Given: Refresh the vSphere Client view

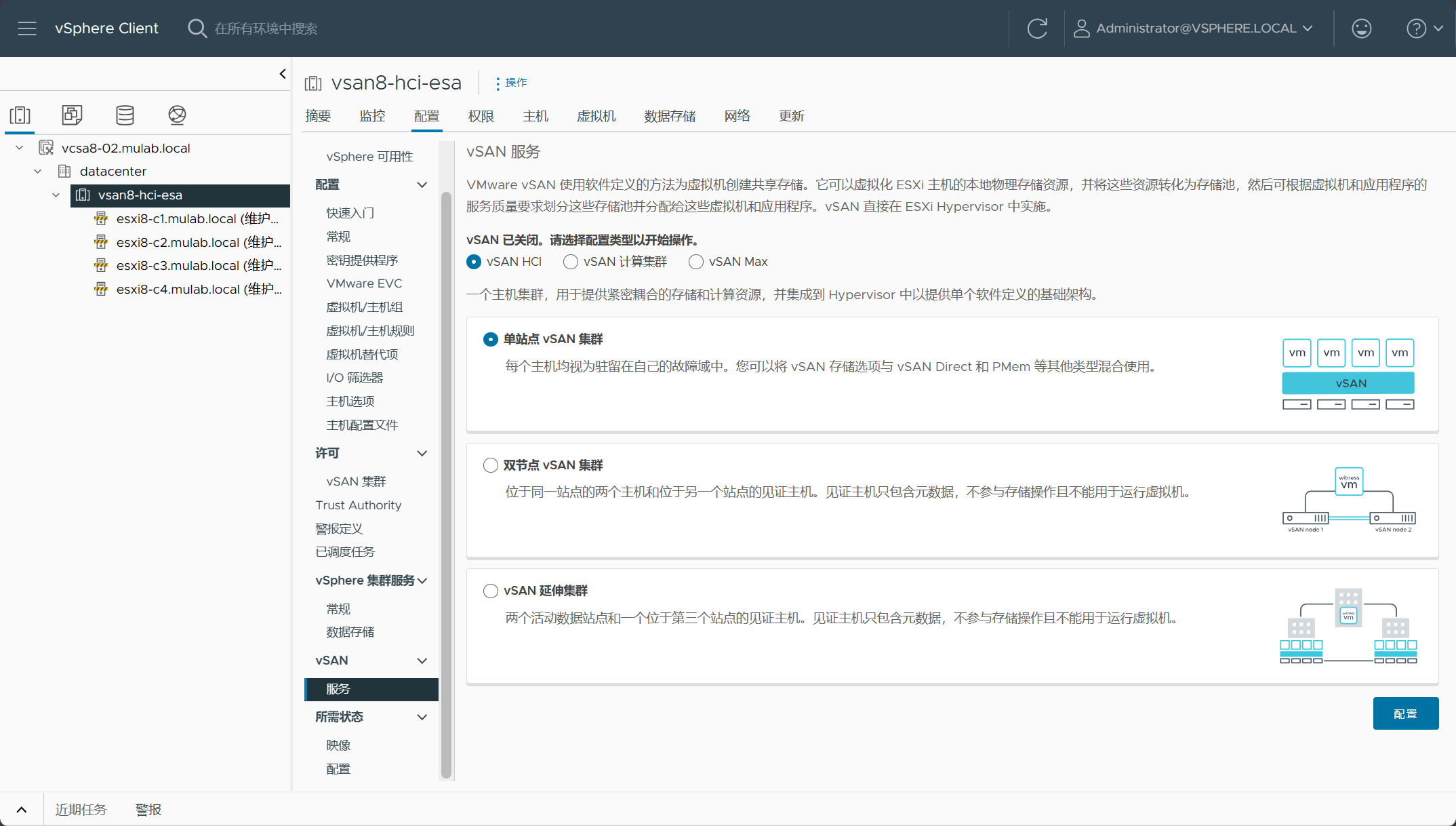Looking at the screenshot, I should coord(1037,28).
